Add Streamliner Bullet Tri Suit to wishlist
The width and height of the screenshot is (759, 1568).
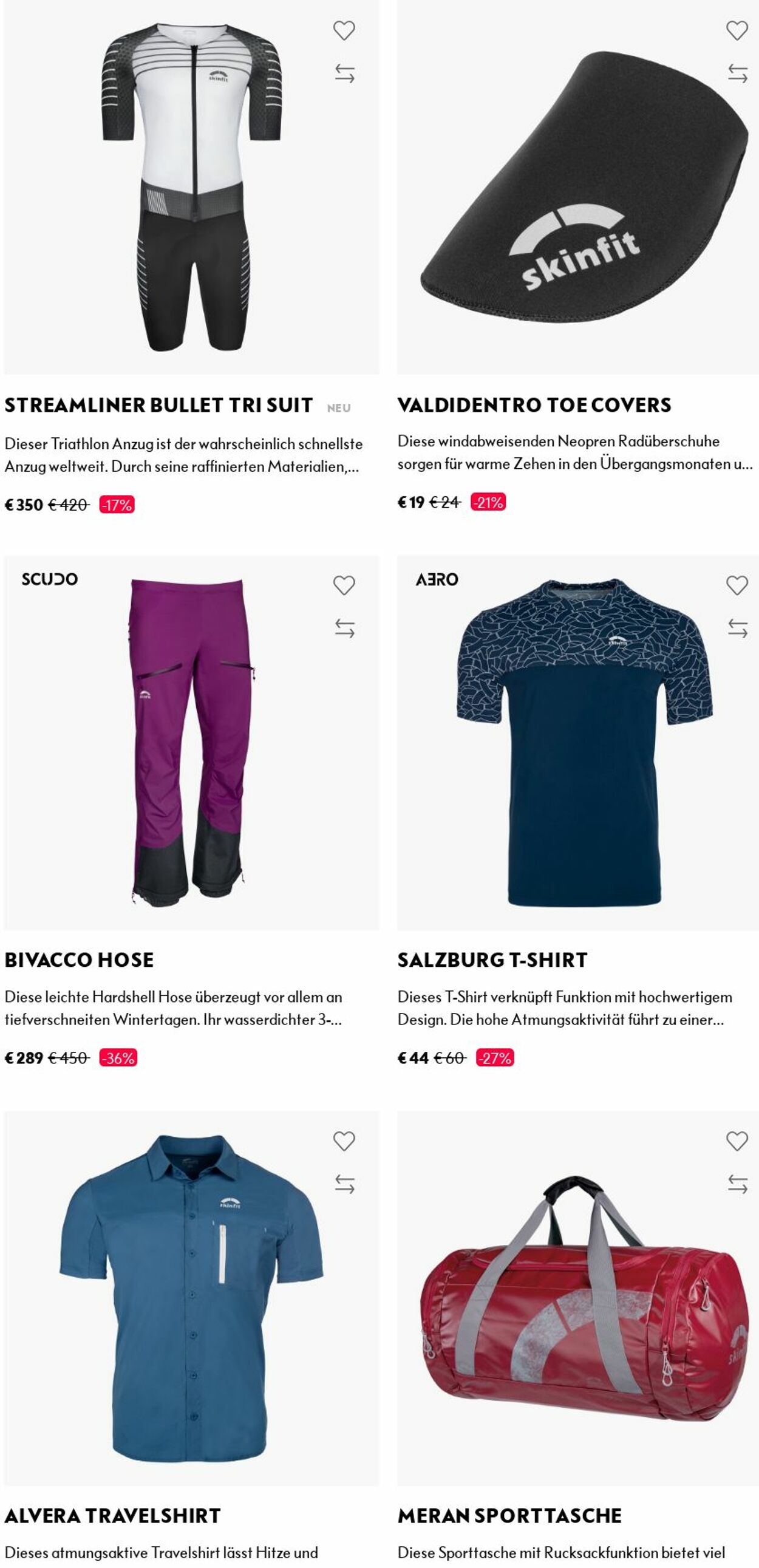tap(344, 30)
